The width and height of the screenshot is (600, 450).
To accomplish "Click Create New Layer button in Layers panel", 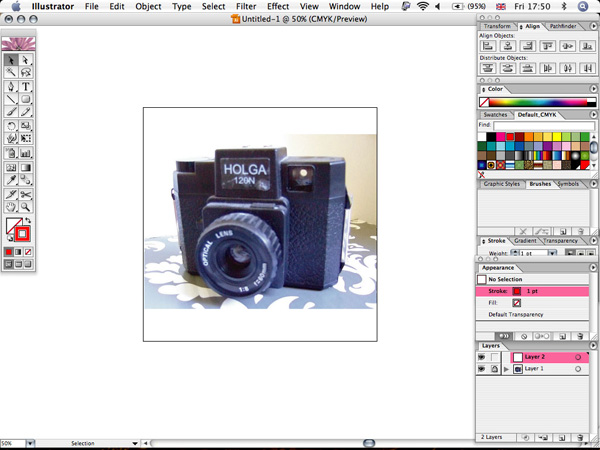I will (x=562, y=437).
